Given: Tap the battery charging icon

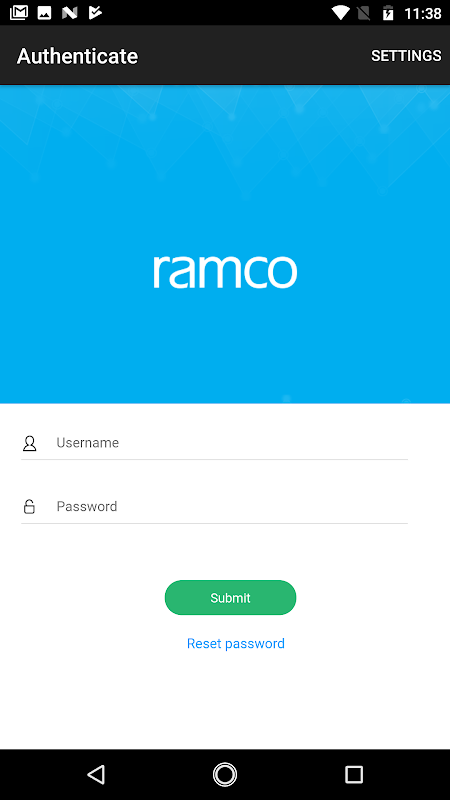Looking at the screenshot, I should coord(388,13).
